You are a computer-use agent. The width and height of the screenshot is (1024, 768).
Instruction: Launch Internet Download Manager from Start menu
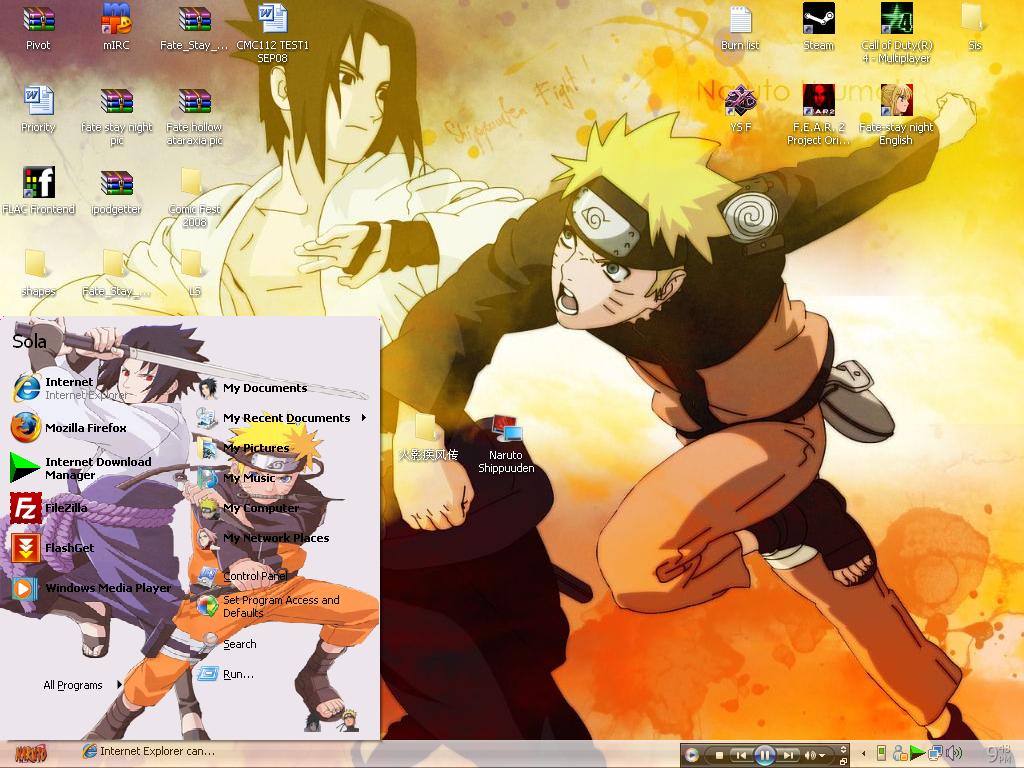click(81, 468)
